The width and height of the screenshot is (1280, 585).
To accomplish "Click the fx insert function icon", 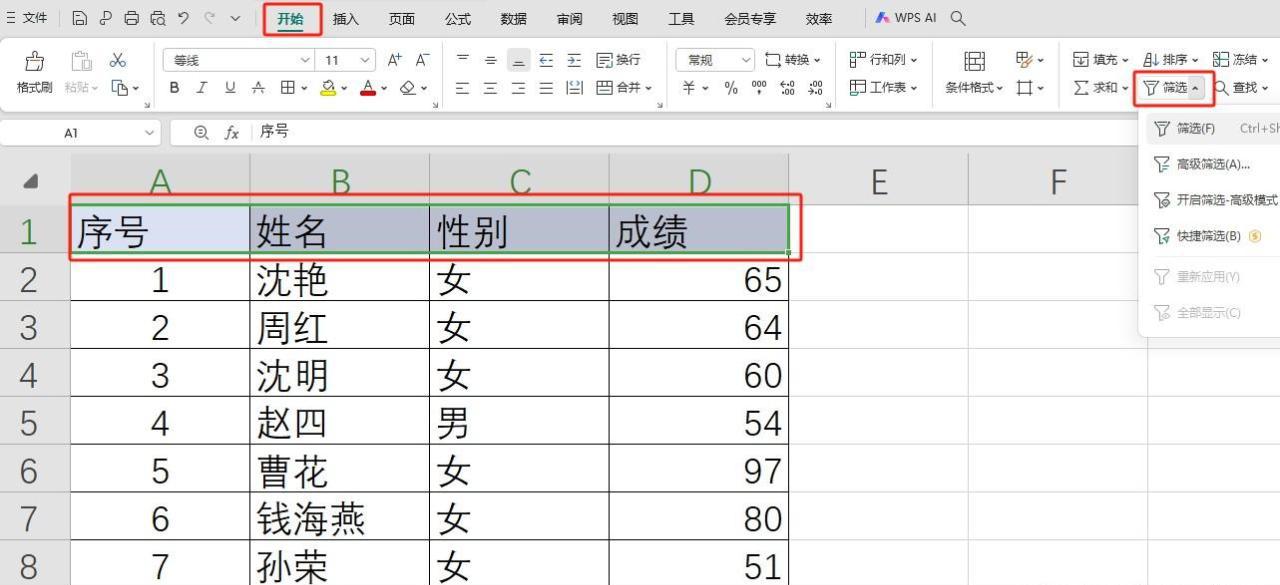I will point(231,132).
